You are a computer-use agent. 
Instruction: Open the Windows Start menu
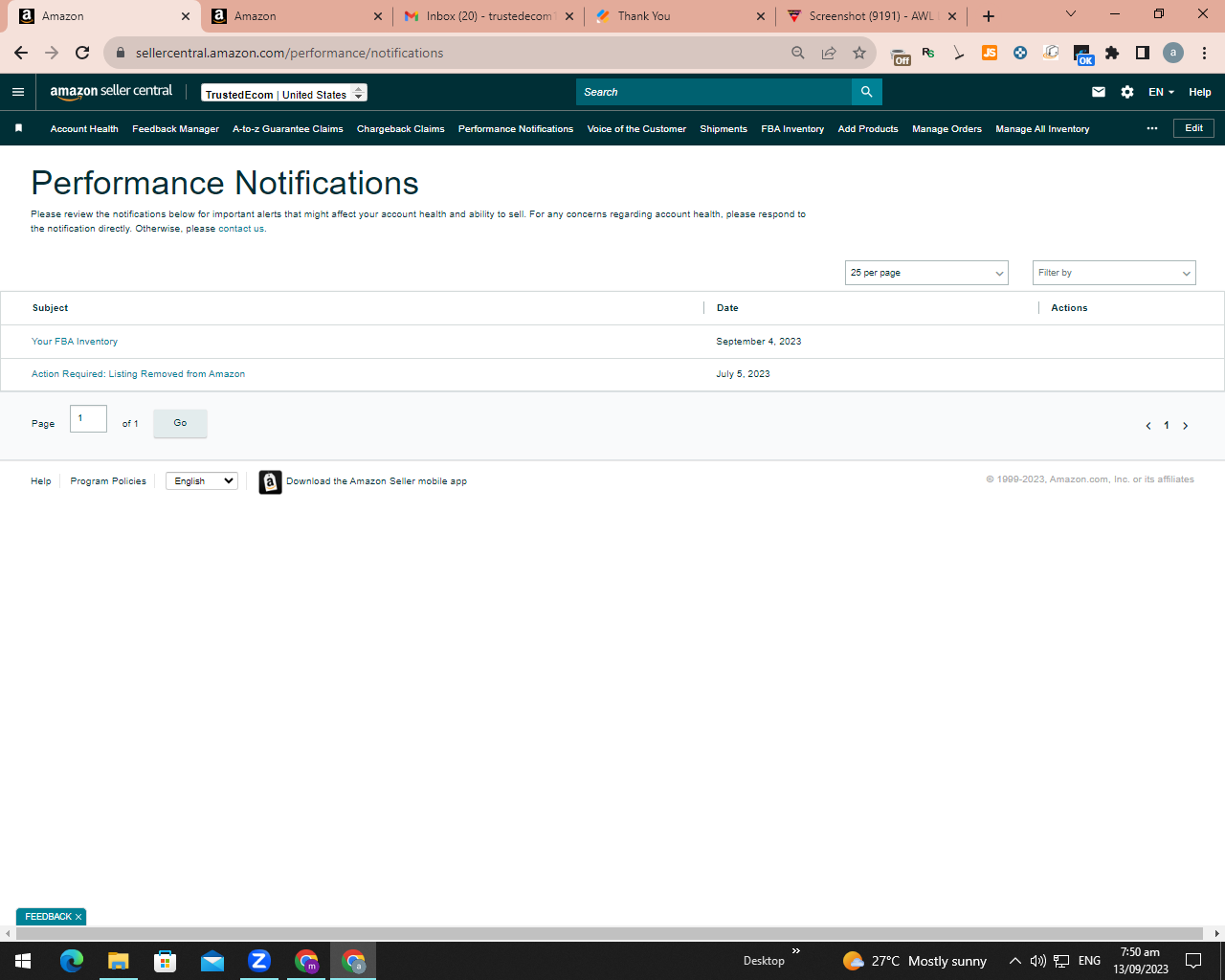pos(23,961)
